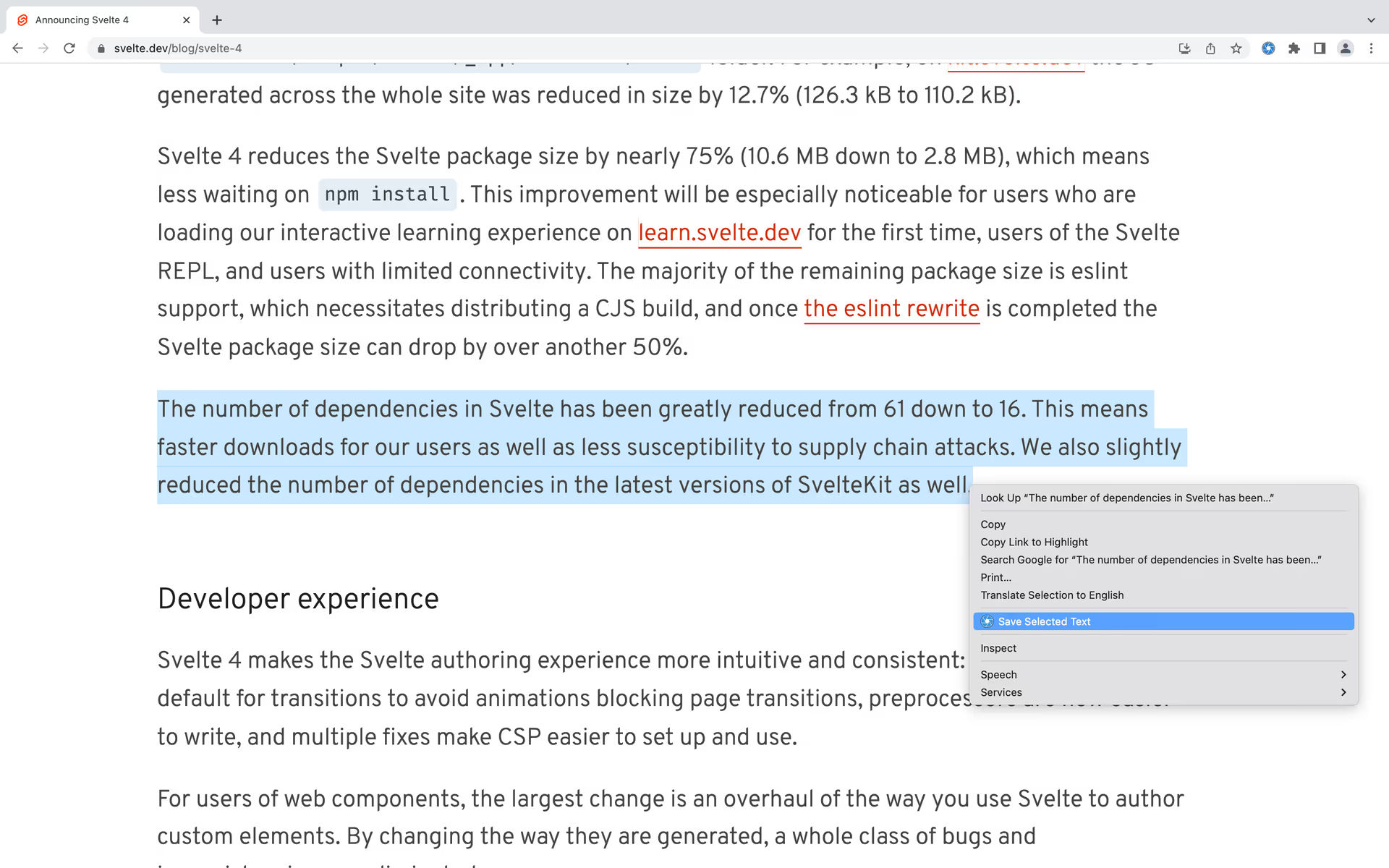
Task: Choose Translate Selection to English
Action: click(x=1163, y=595)
